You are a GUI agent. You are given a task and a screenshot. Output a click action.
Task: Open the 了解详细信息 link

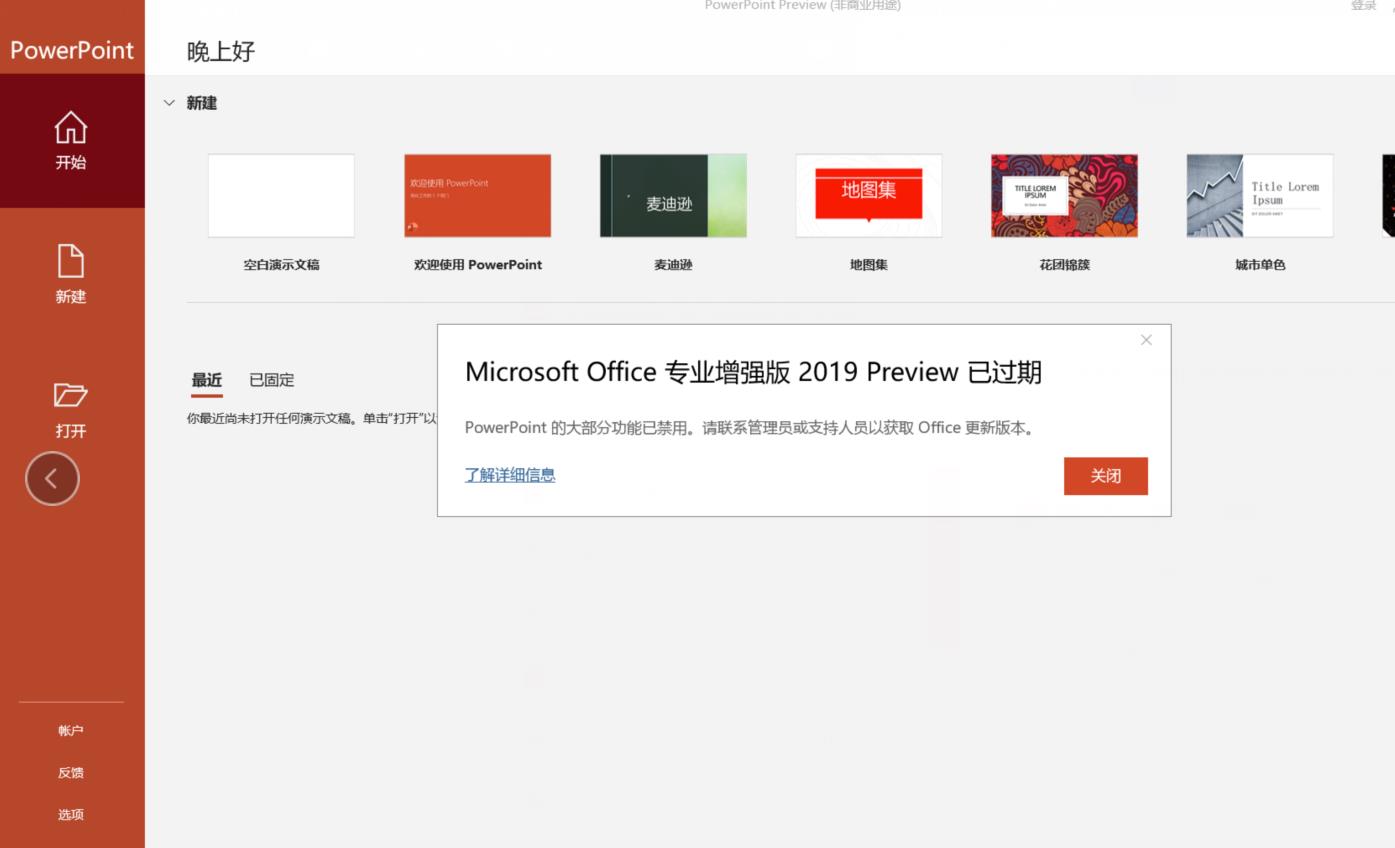(510, 474)
